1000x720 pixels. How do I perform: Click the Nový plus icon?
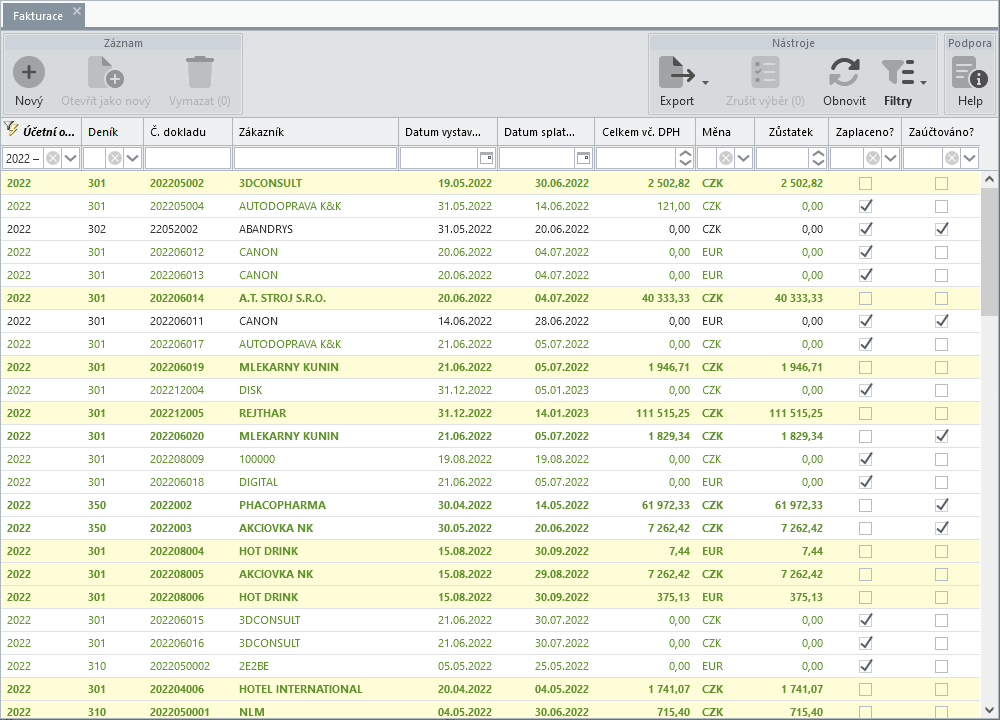pos(29,72)
